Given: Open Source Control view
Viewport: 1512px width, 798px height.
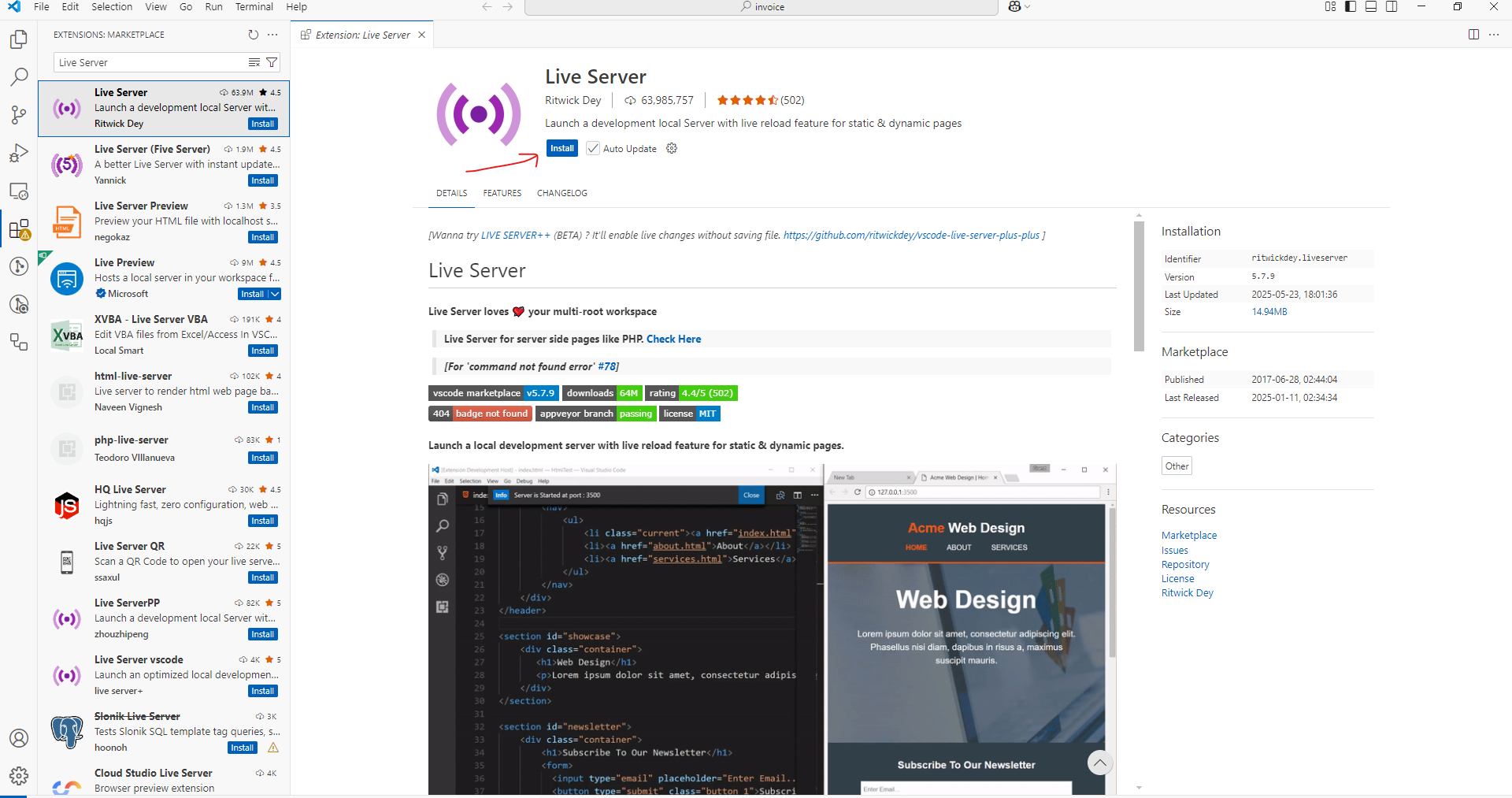Looking at the screenshot, I should tap(19, 115).
